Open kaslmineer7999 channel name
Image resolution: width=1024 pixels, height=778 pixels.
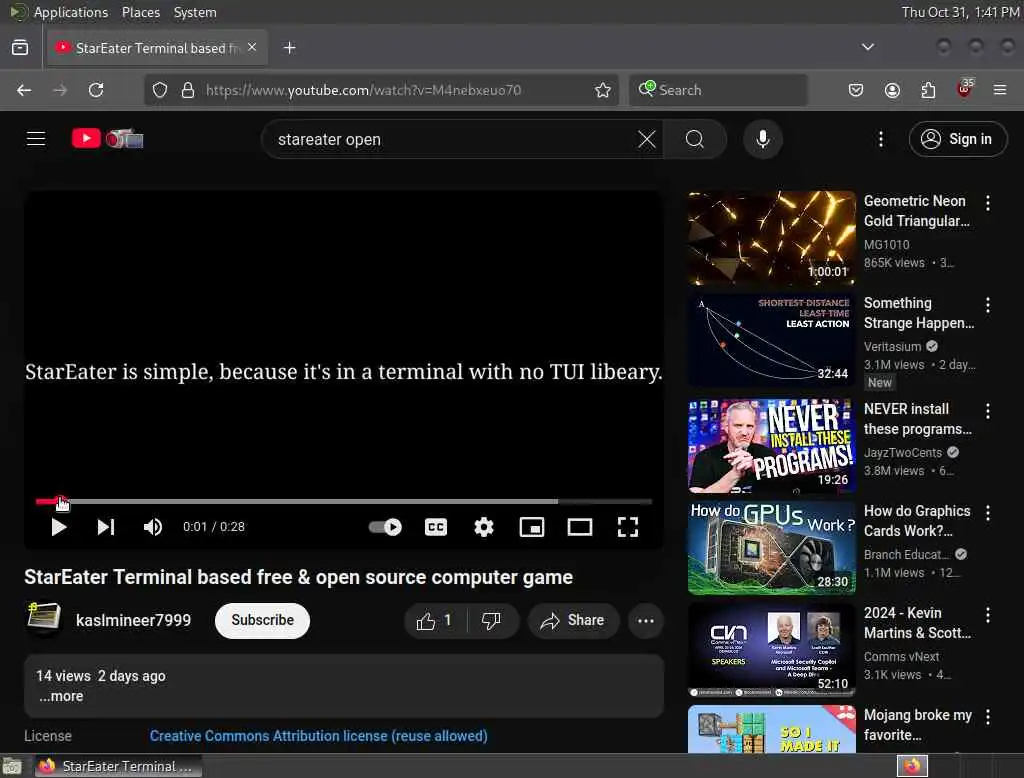click(x=133, y=620)
